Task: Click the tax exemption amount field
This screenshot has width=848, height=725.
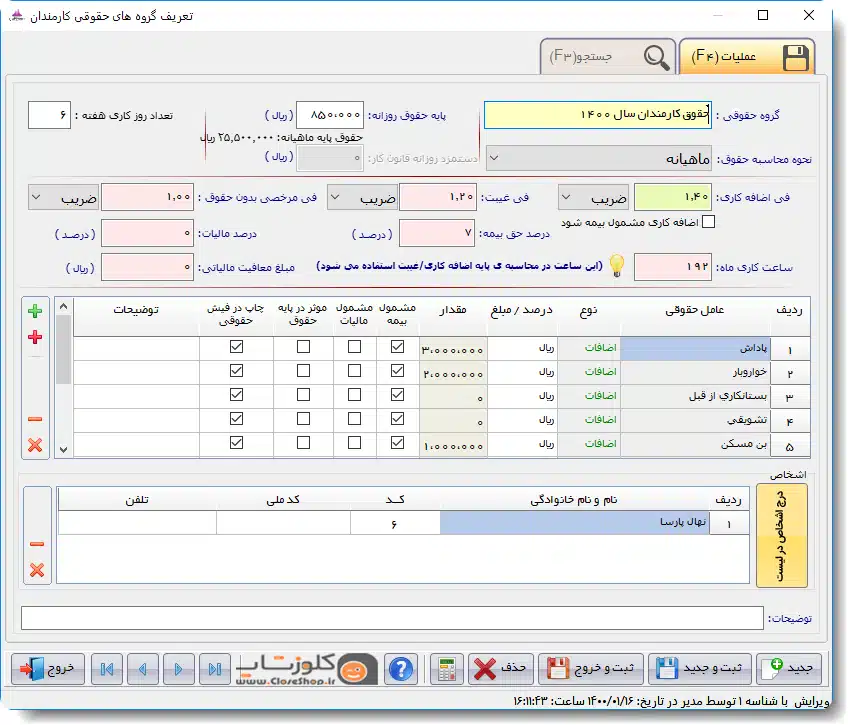Action: 147,267
